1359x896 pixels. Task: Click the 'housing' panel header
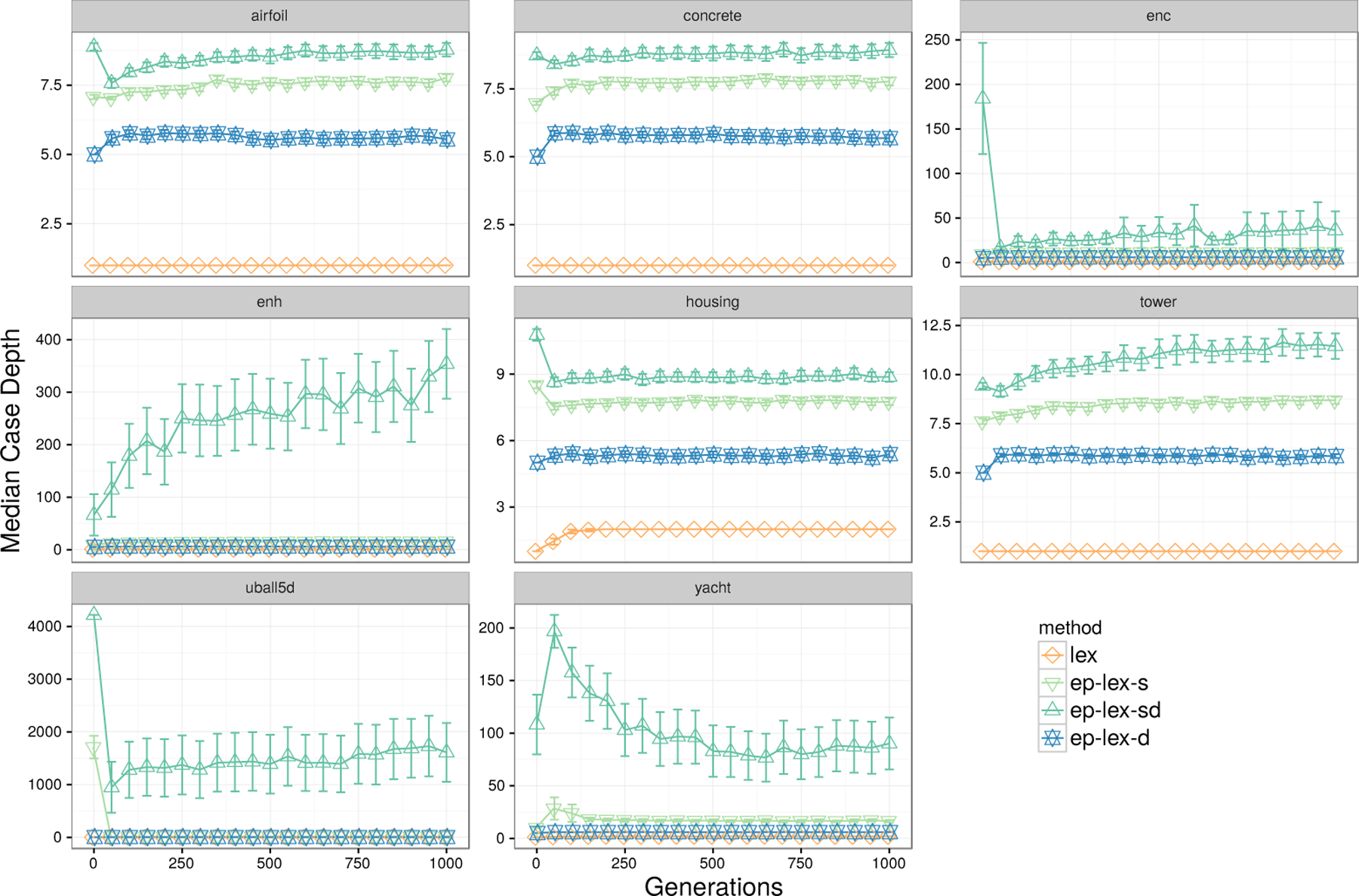[713, 302]
